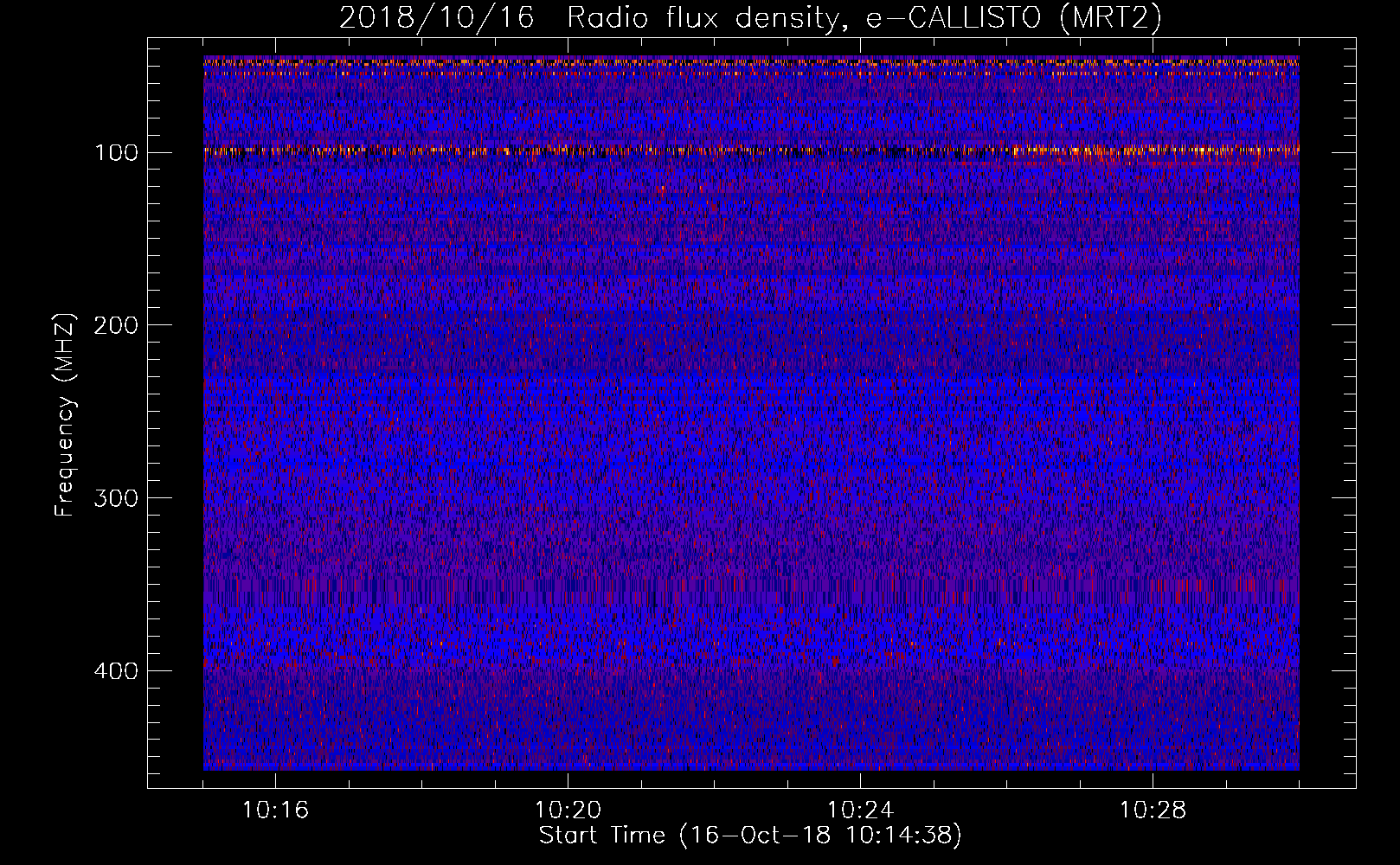Click the bright interference band near 100 MHz
Viewport: 1400px width, 865px height.
[x=751, y=151]
